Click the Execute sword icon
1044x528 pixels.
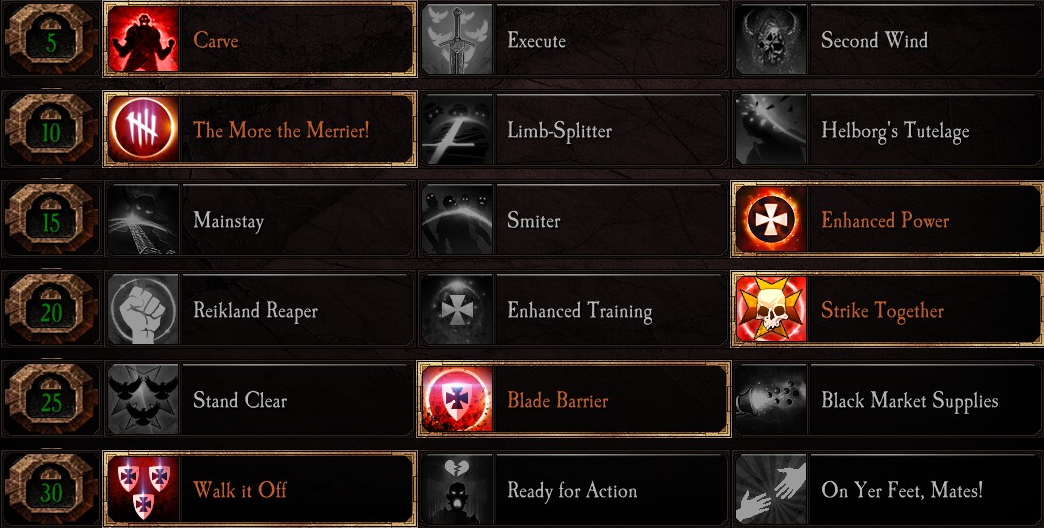(457, 39)
